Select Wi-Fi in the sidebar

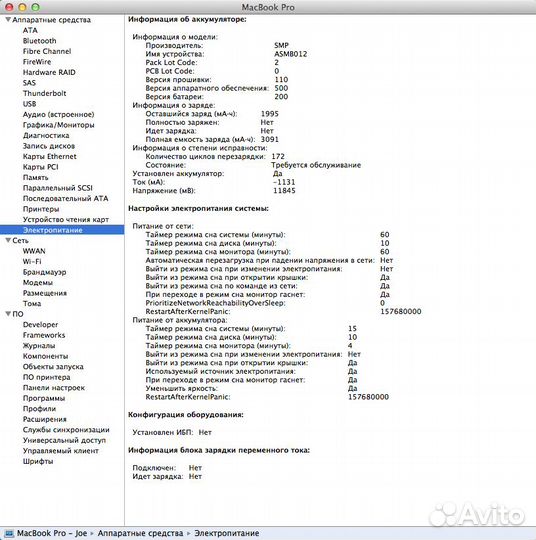point(32,261)
